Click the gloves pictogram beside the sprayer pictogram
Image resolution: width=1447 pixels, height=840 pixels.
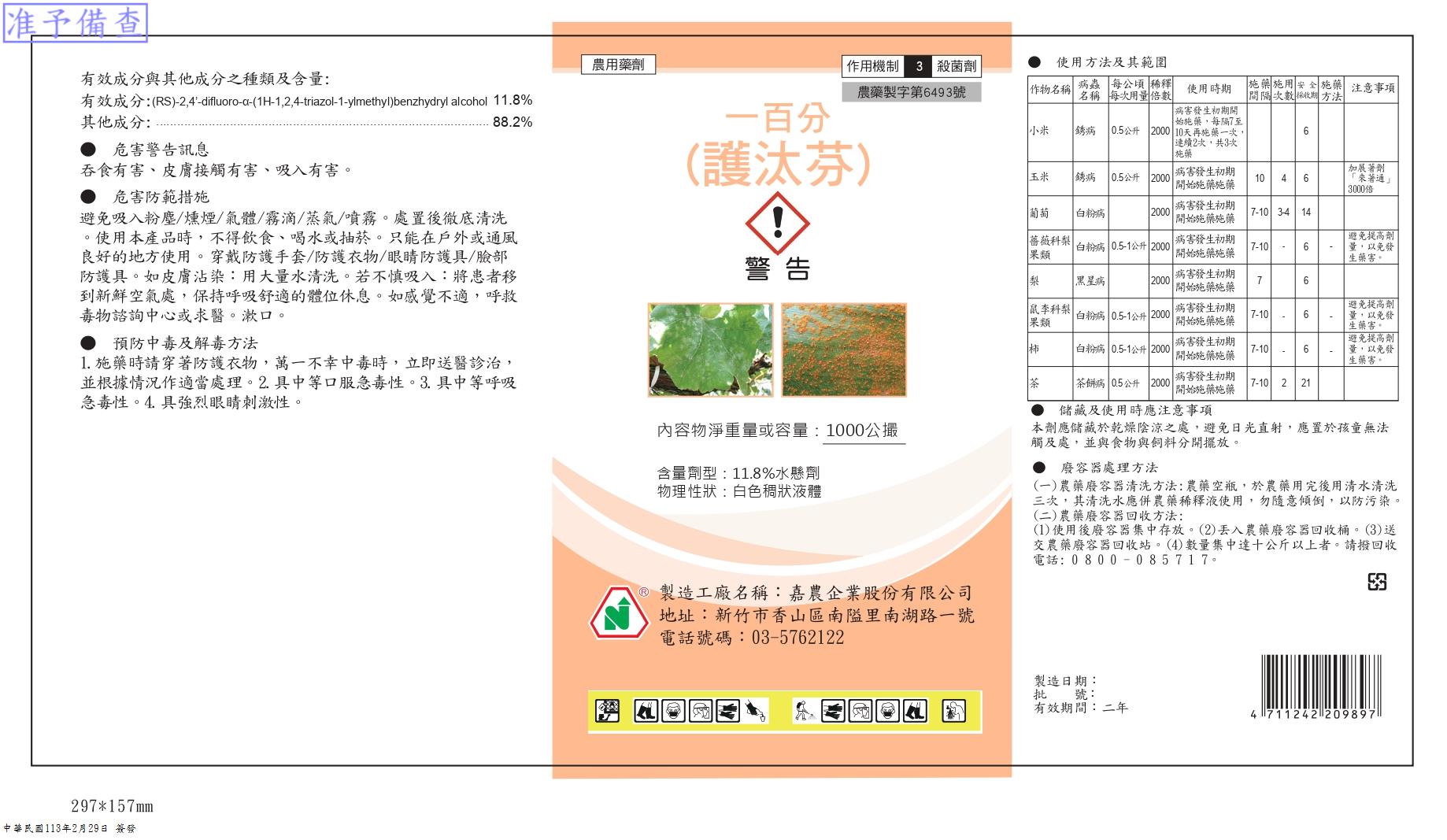click(x=834, y=711)
